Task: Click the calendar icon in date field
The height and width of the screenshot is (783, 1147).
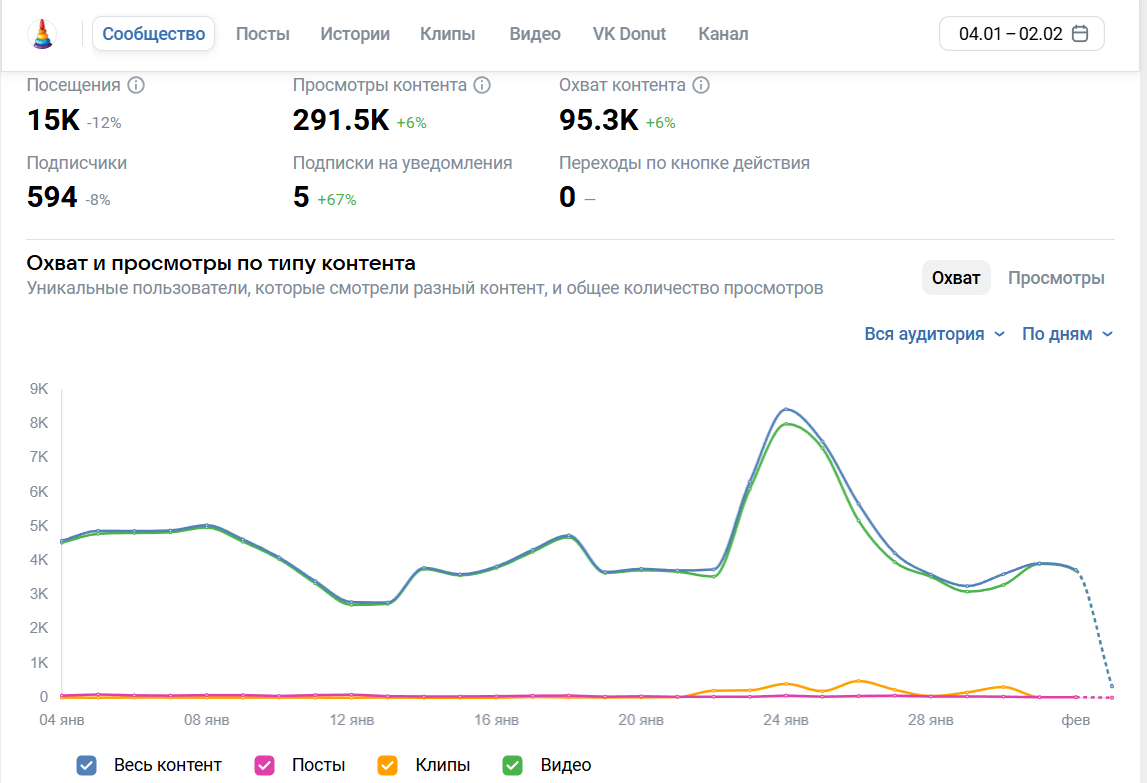Action: pos(1080,34)
